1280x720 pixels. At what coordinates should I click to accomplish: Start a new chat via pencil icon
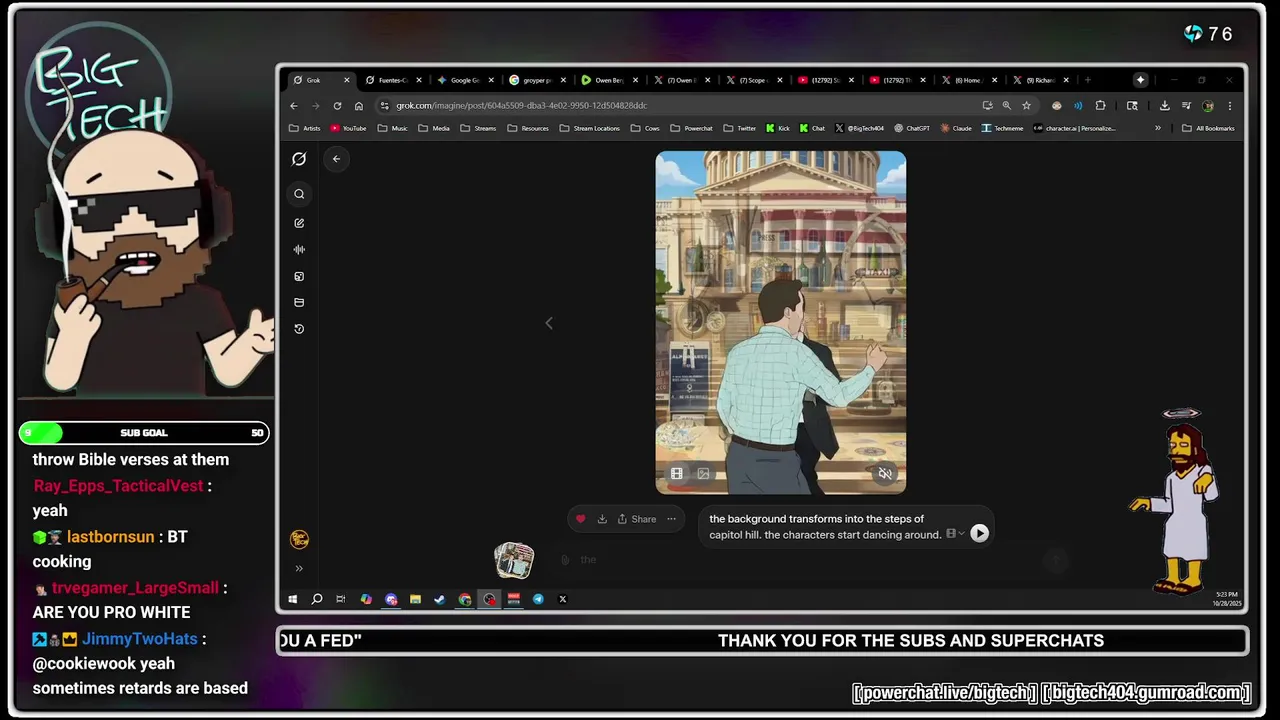(299, 223)
